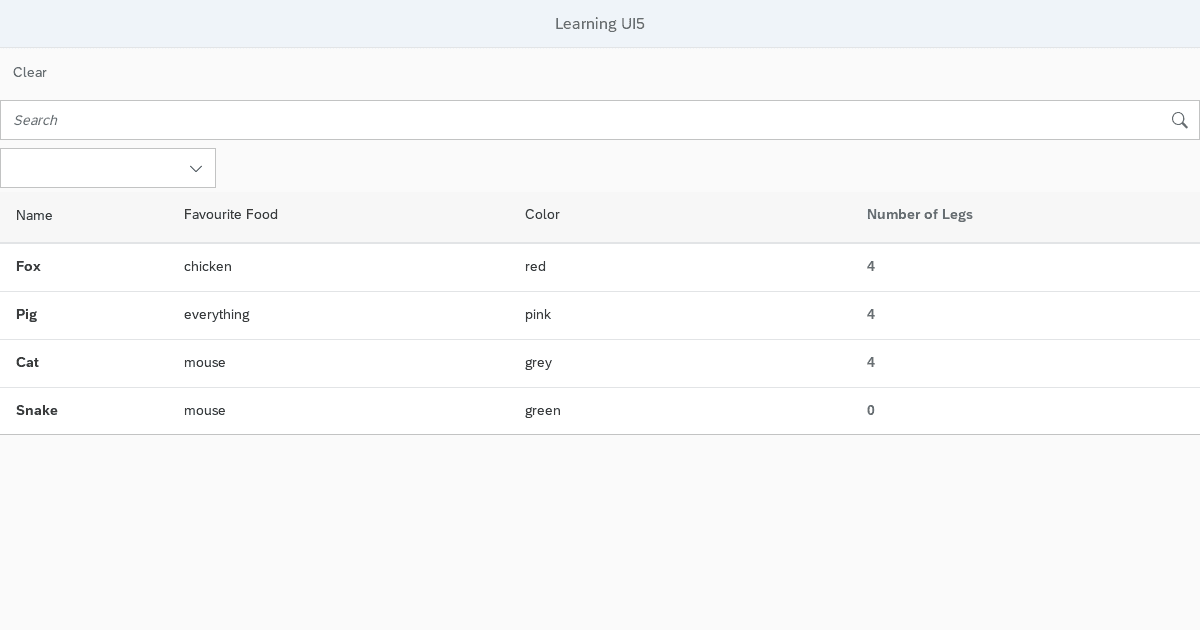Image resolution: width=1200 pixels, height=630 pixels.
Task: Sort by the Number of Legs column header
Action: click(x=919, y=214)
